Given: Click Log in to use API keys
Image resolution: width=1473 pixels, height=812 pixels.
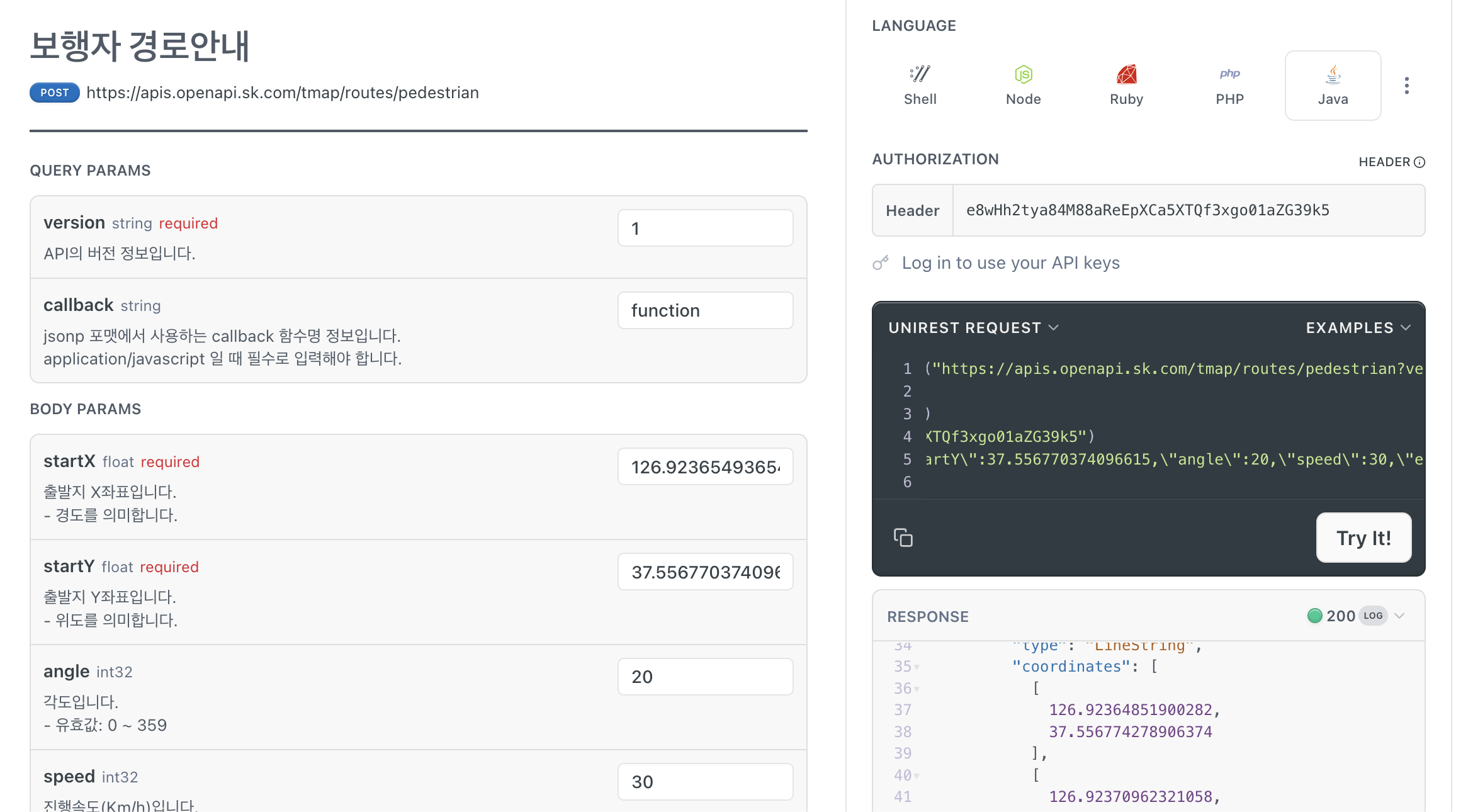Looking at the screenshot, I should click(1010, 263).
